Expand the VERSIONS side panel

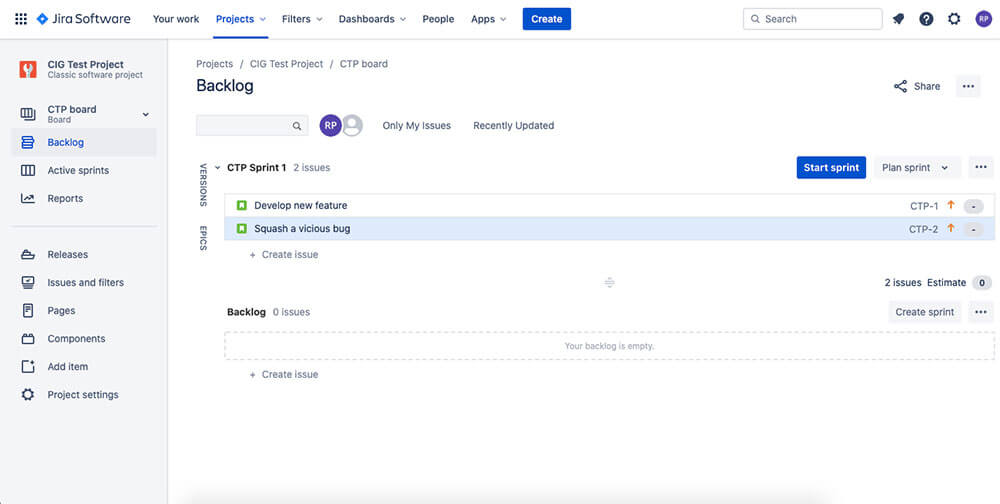pos(203,185)
